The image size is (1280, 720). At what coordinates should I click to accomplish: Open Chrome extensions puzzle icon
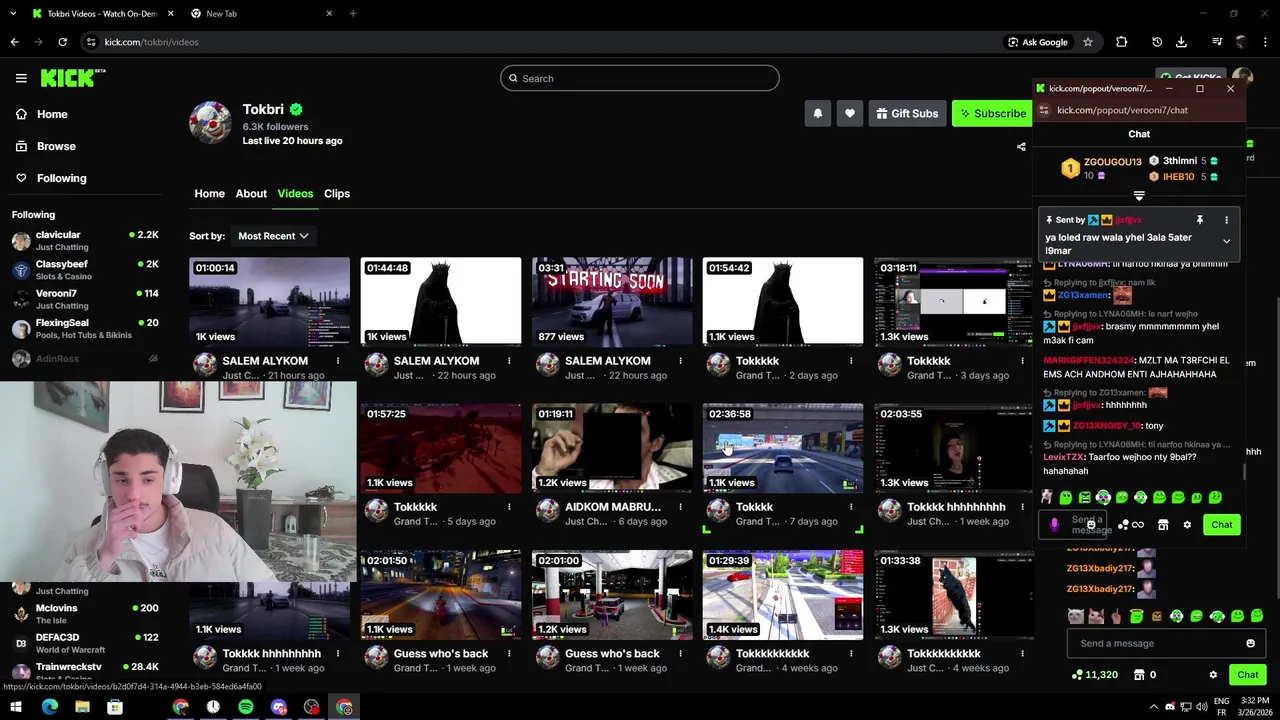click(x=1121, y=42)
